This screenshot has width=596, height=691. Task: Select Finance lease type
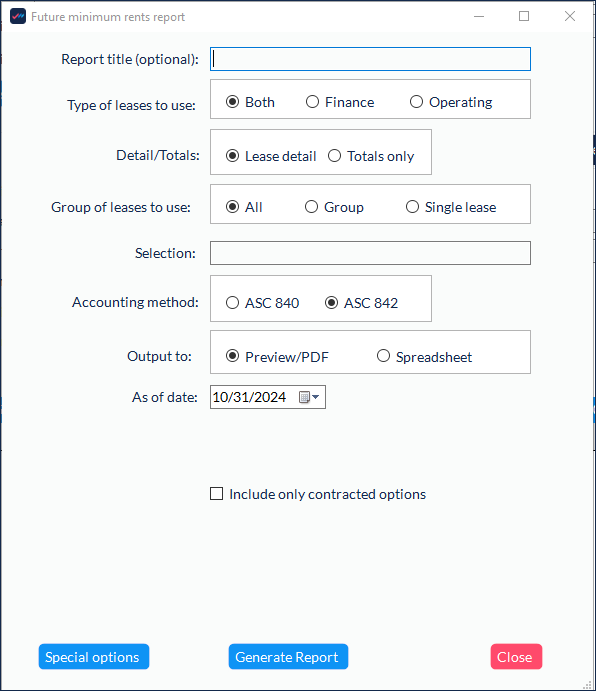coord(340,102)
